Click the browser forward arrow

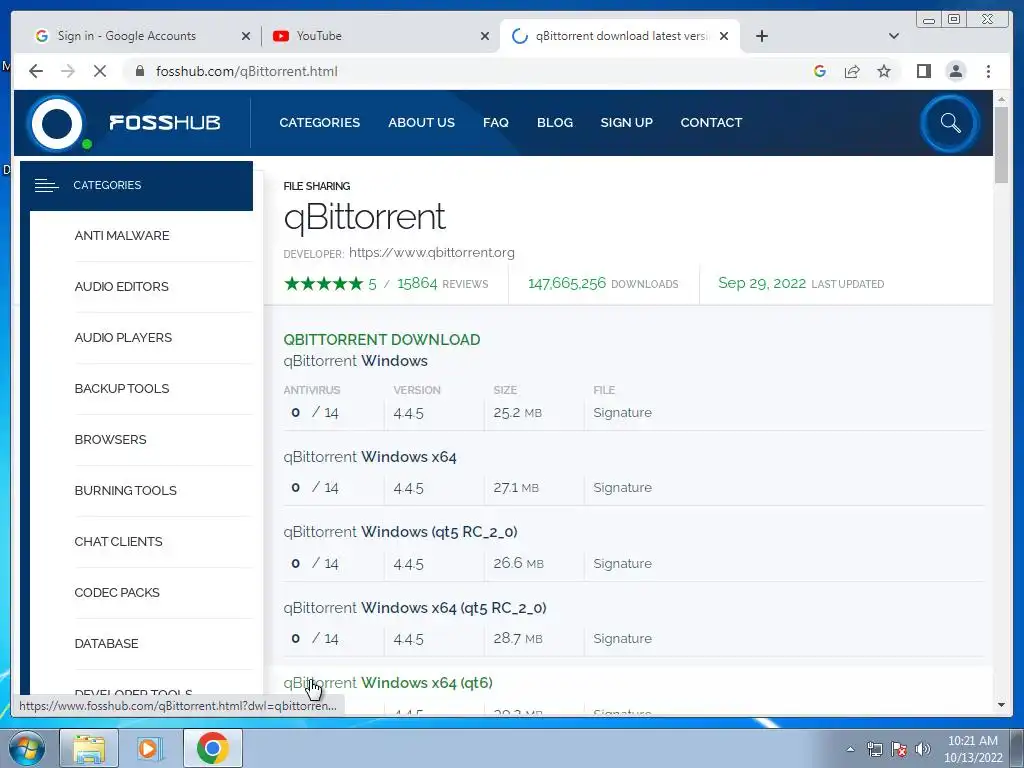(x=68, y=71)
